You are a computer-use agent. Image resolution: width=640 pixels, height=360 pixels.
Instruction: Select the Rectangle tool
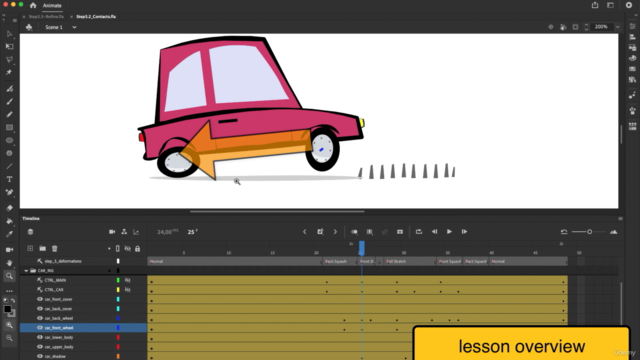[x=9, y=128]
